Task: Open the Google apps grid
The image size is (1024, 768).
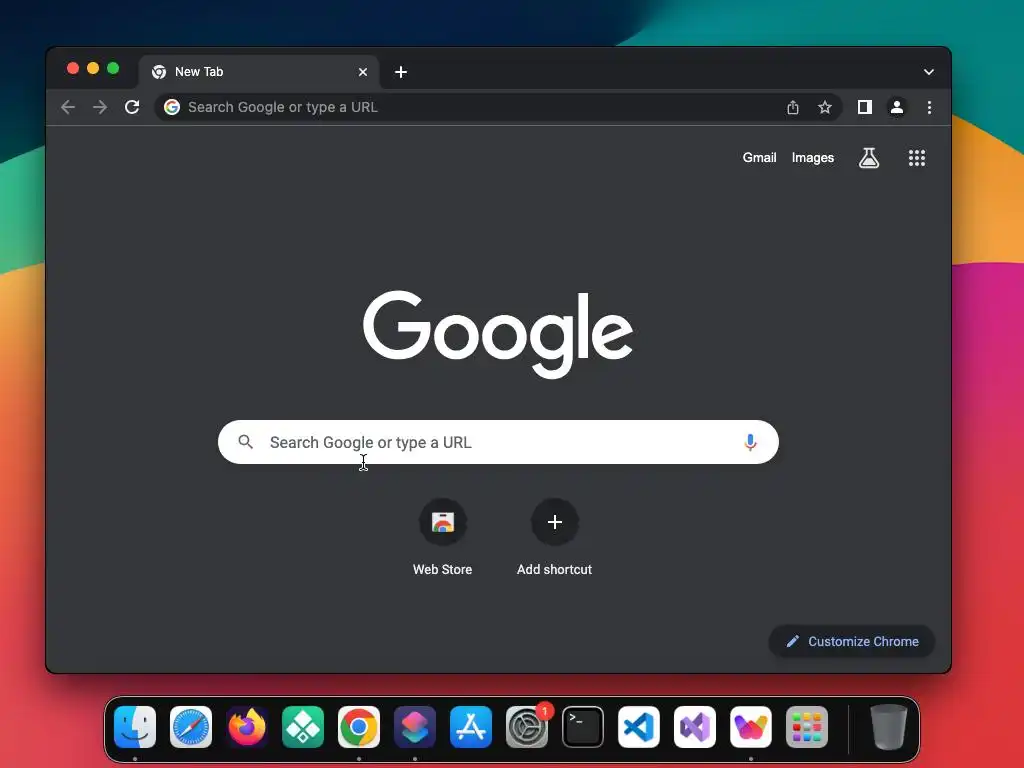Action: click(x=917, y=158)
